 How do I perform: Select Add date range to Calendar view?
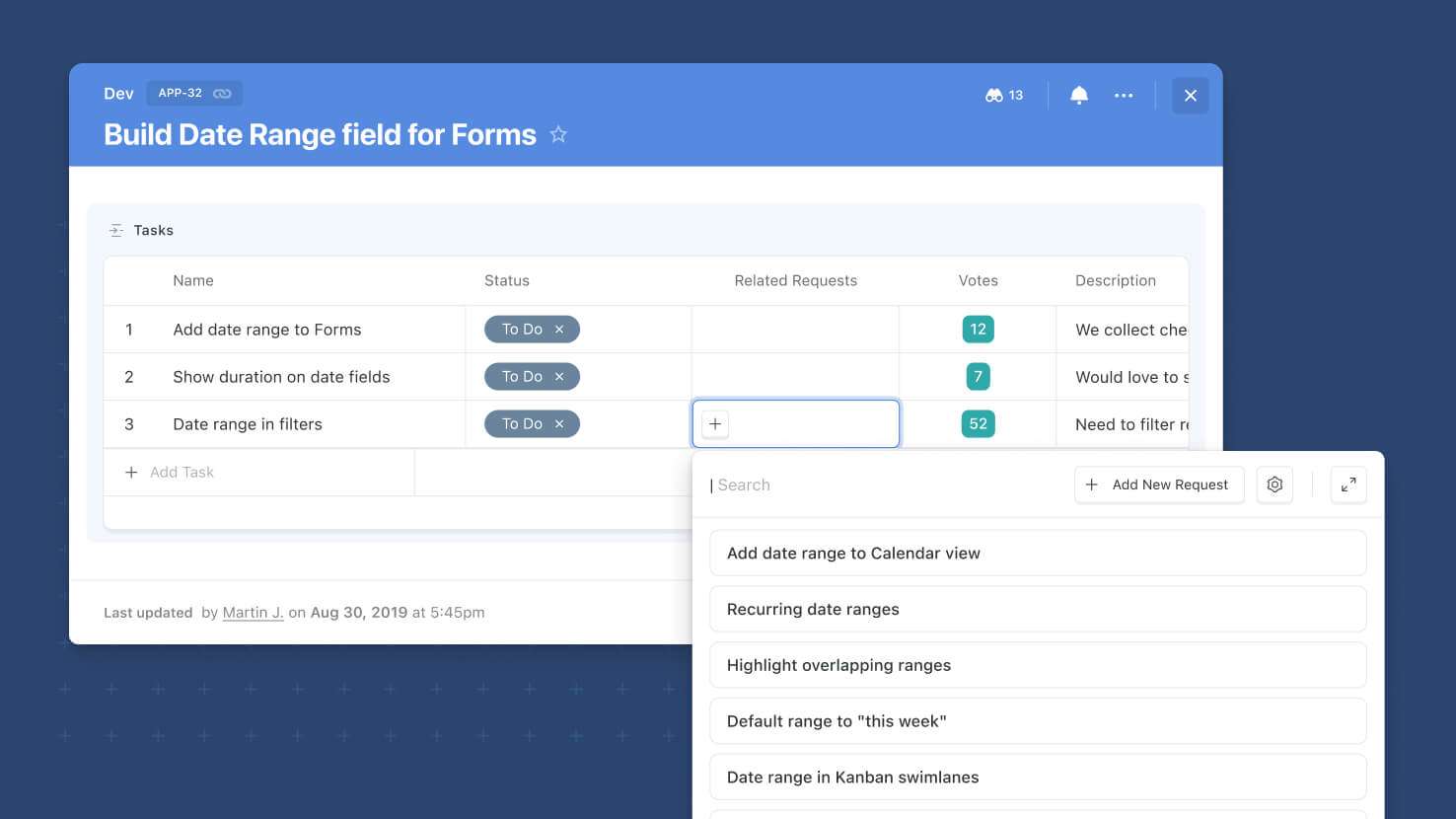click(x=1038, y=554)
